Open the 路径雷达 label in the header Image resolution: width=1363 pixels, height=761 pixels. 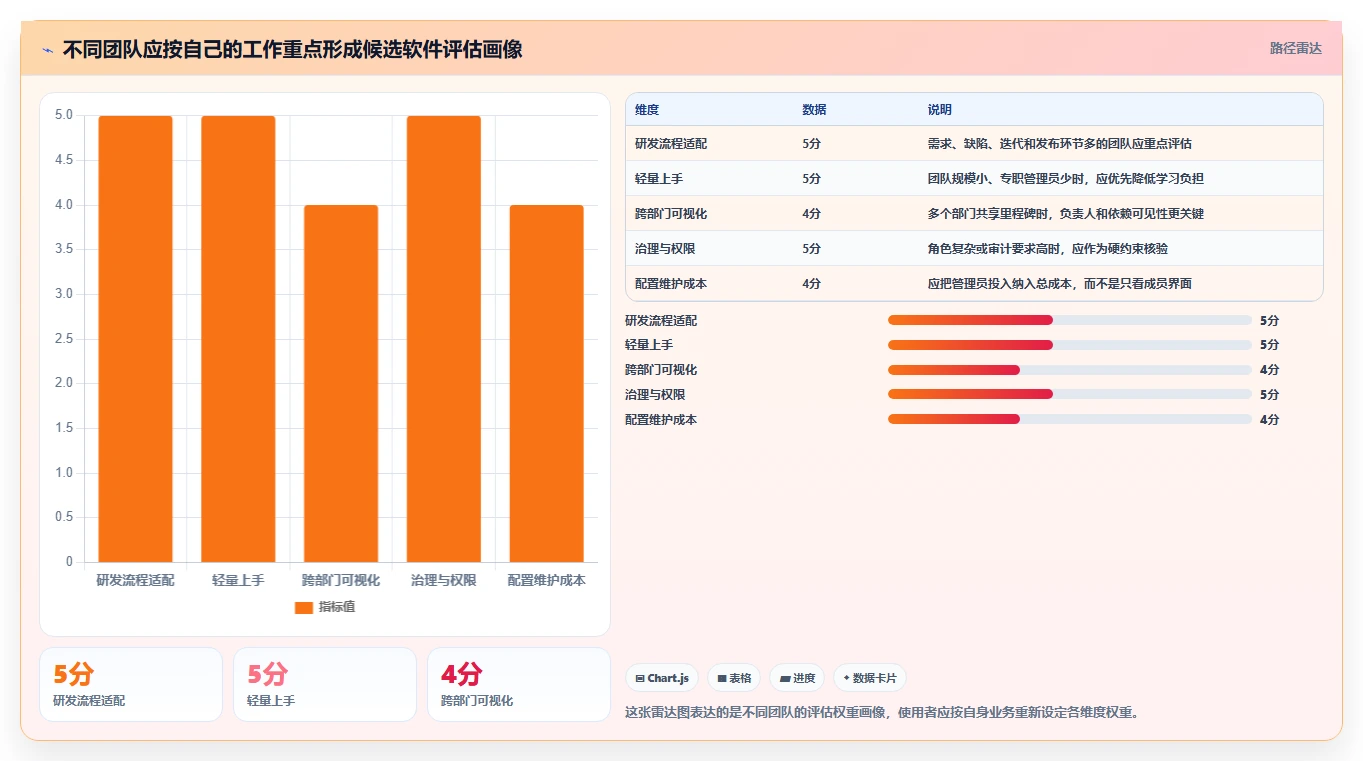coord(1296,48)
